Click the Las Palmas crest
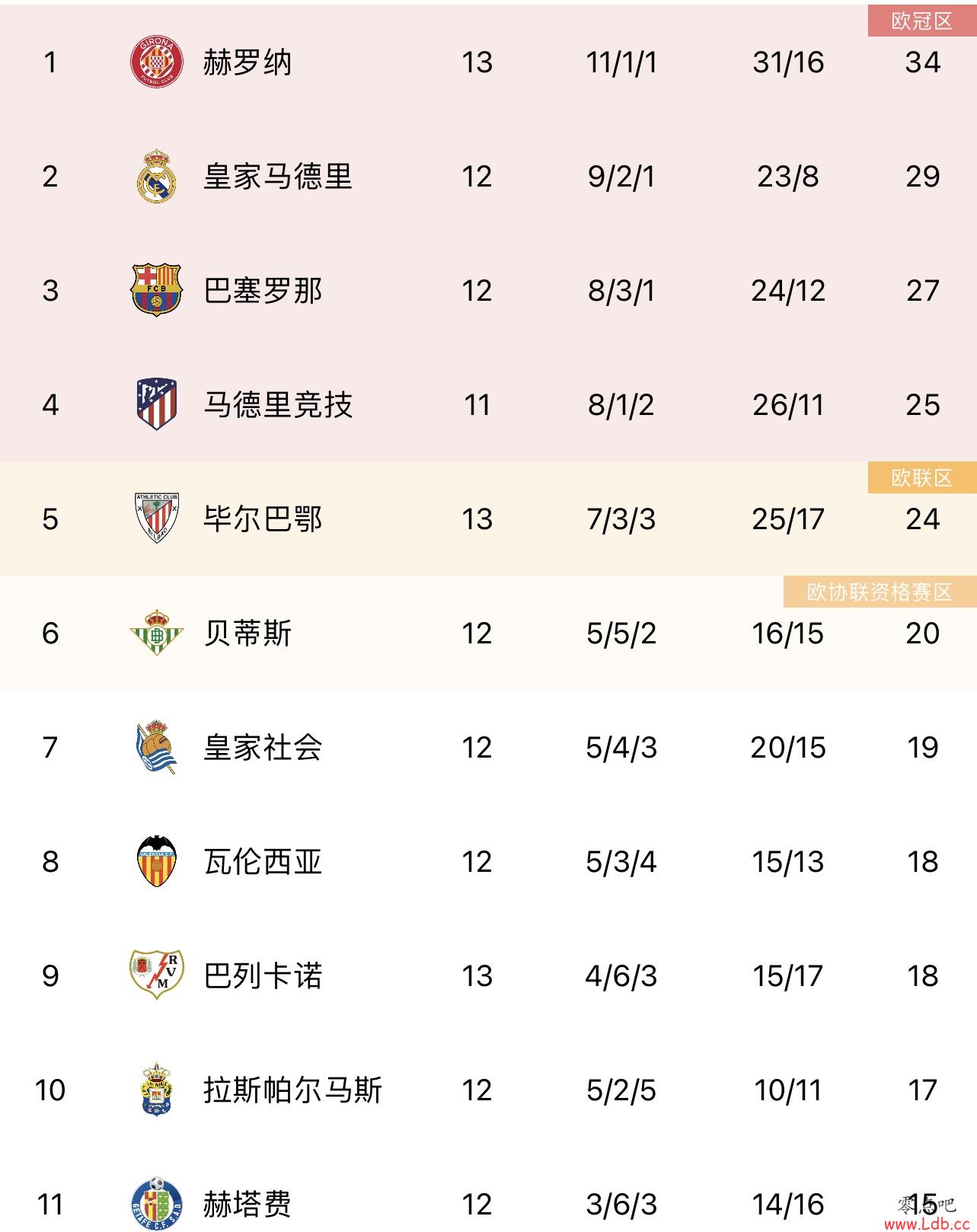Image resolution: width=977 pixels, height=1232 pixels. coord(156,1090)
